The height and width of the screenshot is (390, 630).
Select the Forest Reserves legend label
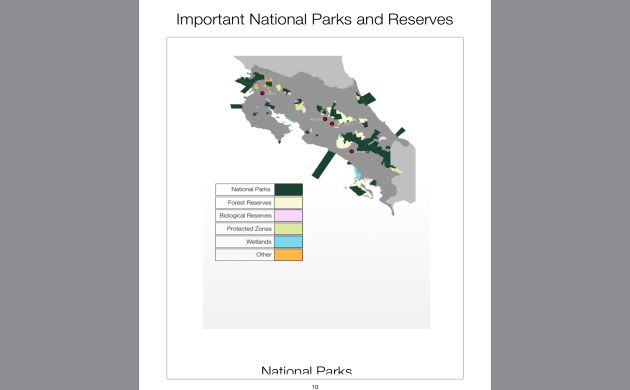[x=250, y=202]
